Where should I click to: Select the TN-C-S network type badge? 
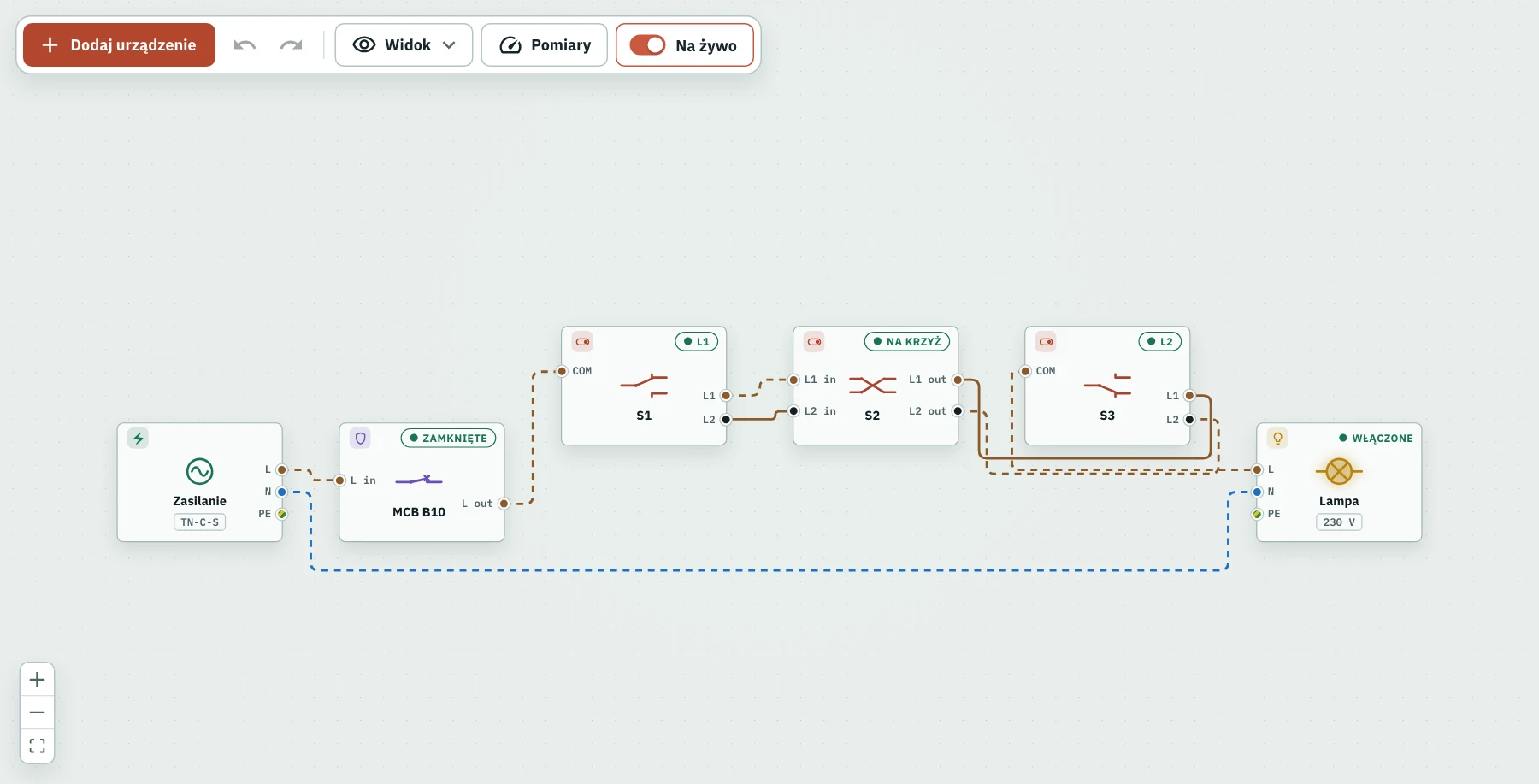tap(199, 522)
